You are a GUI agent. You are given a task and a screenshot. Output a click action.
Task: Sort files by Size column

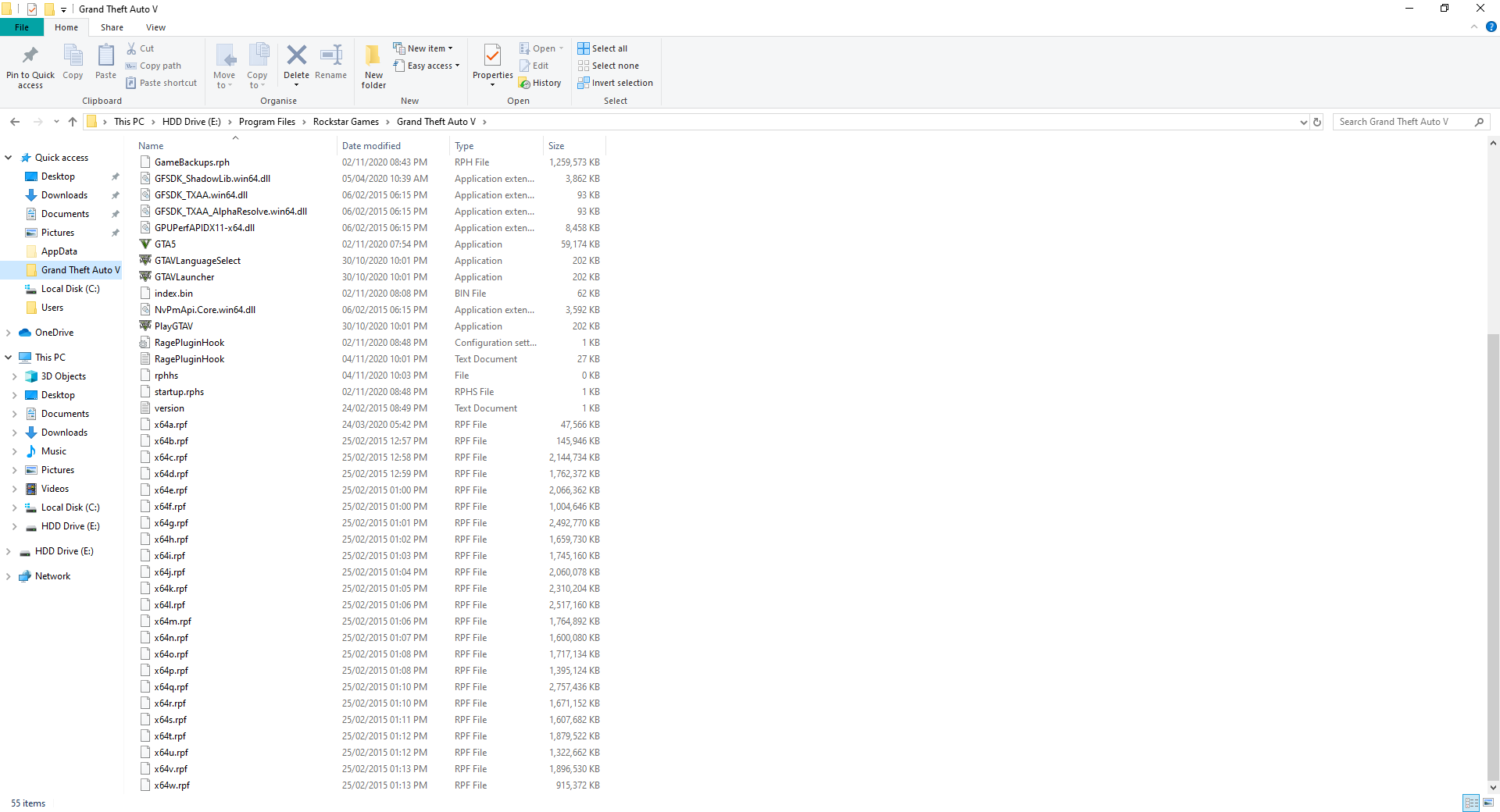[575, 146]
